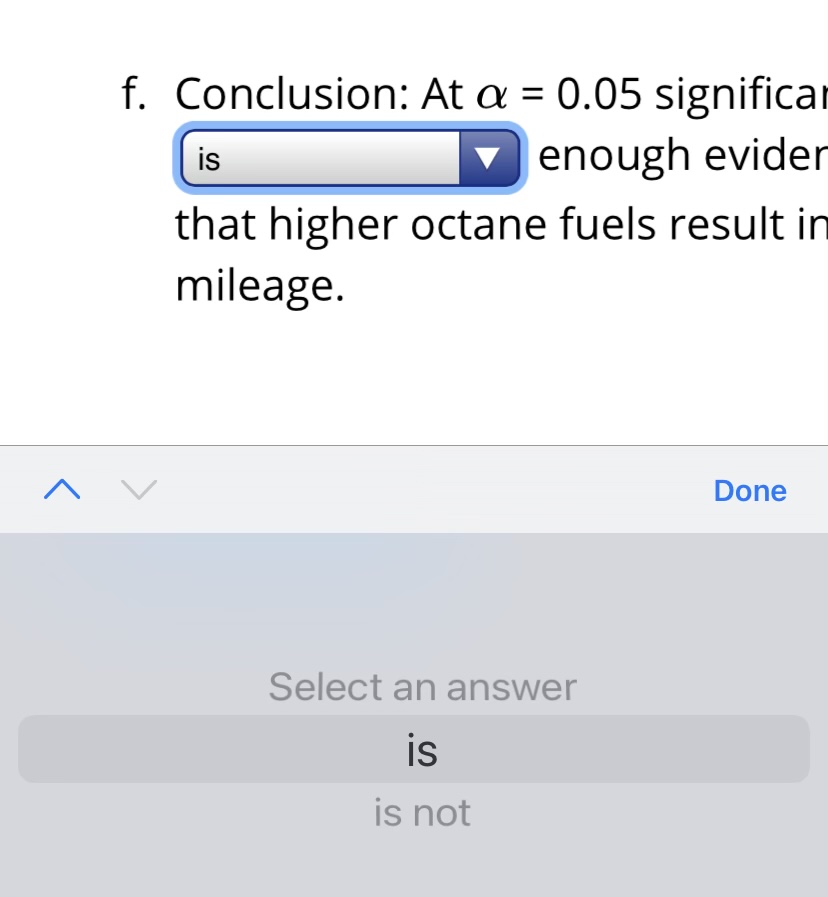Tap 'Done' to confirm the selection
This screenshot has width=828, height=897.
pos(749,490)
